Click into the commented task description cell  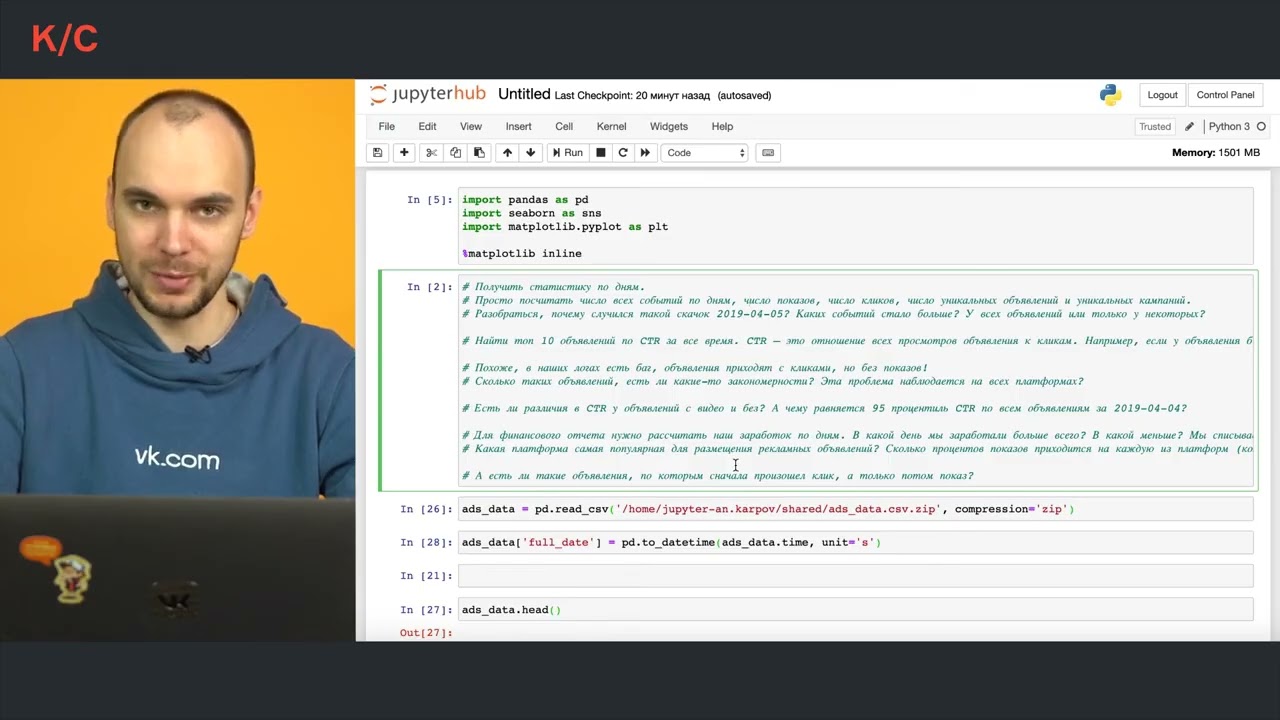(x=855, y=381)
